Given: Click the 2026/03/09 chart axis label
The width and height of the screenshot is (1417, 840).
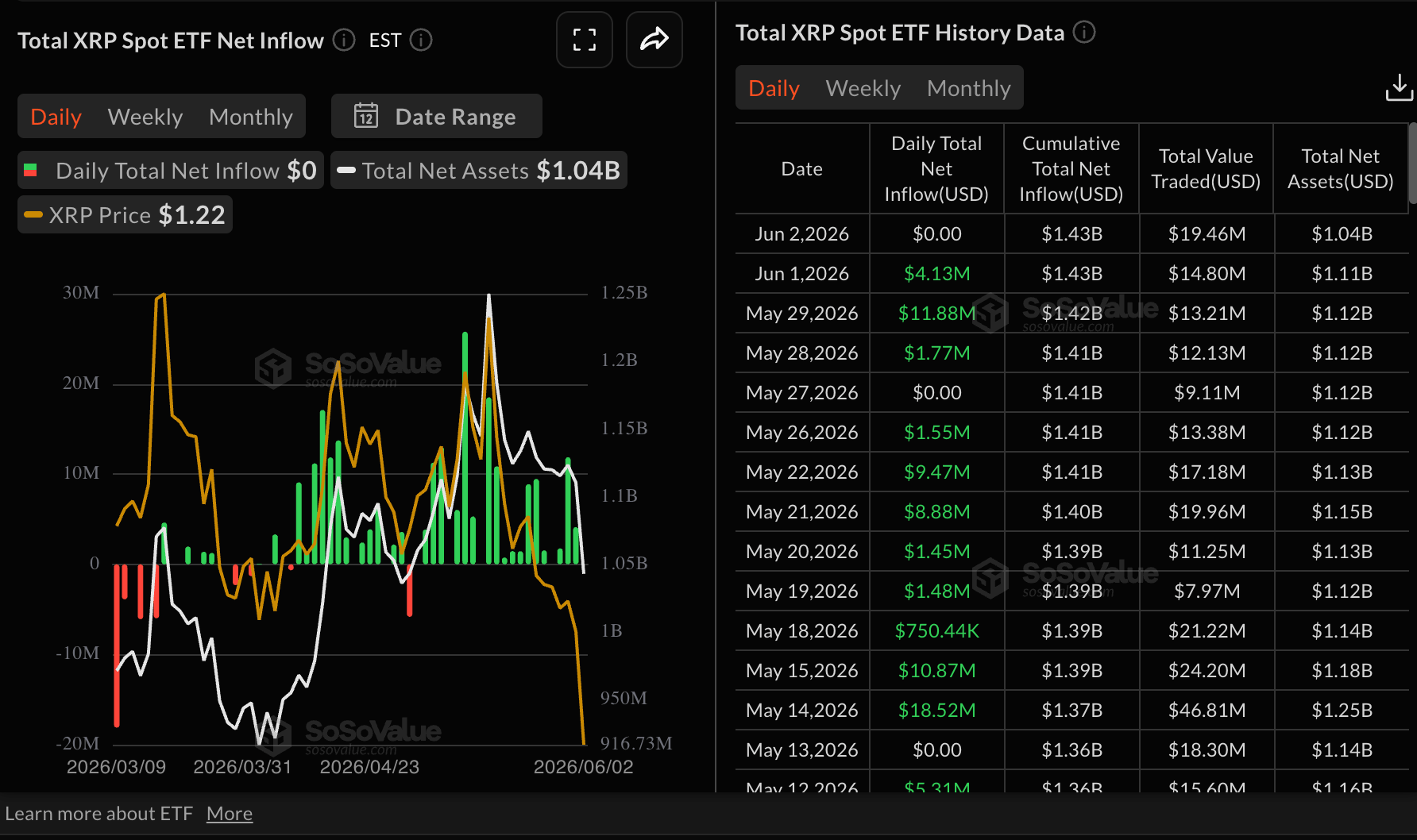Looking at the screenshot, I should tap(116, 767).
